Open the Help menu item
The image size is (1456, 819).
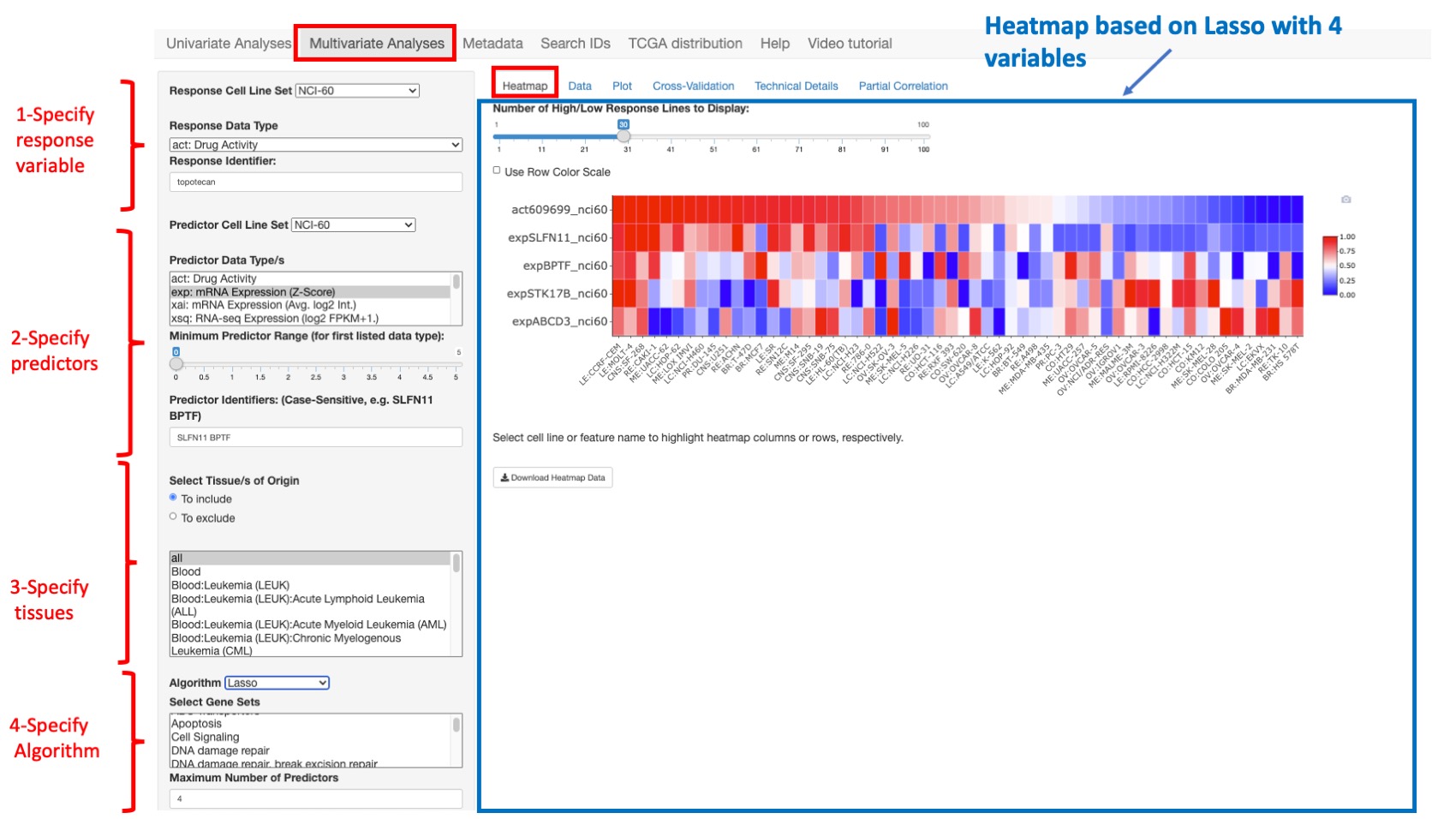(774, 43)
